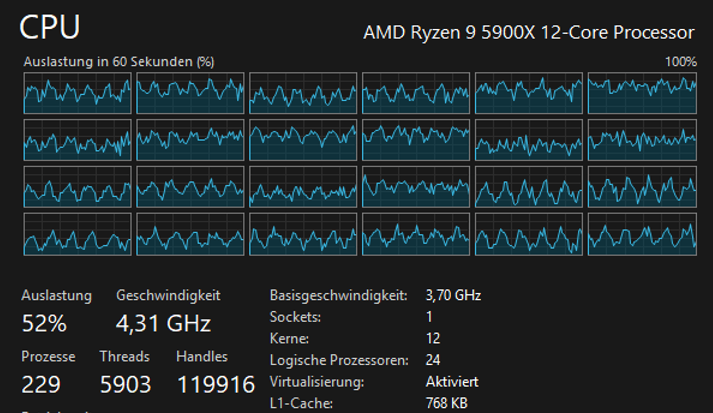Select the first core graph in top row
The width and height of the screenshot is (713, 413).
[78, 93]
